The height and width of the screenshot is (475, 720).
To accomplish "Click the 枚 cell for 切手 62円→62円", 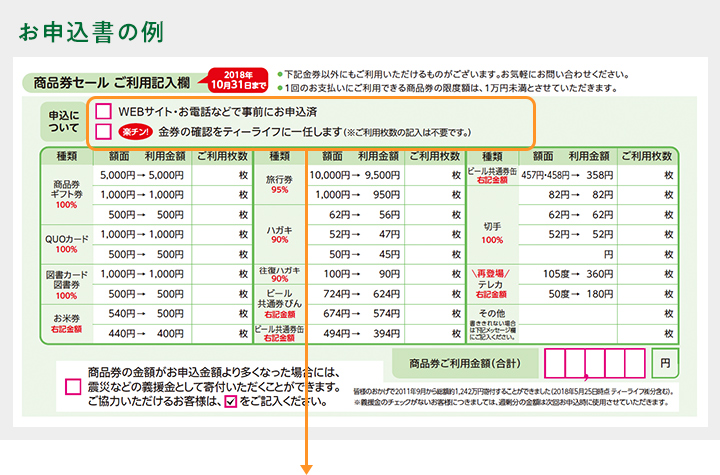I will click(x=647, y=215).
